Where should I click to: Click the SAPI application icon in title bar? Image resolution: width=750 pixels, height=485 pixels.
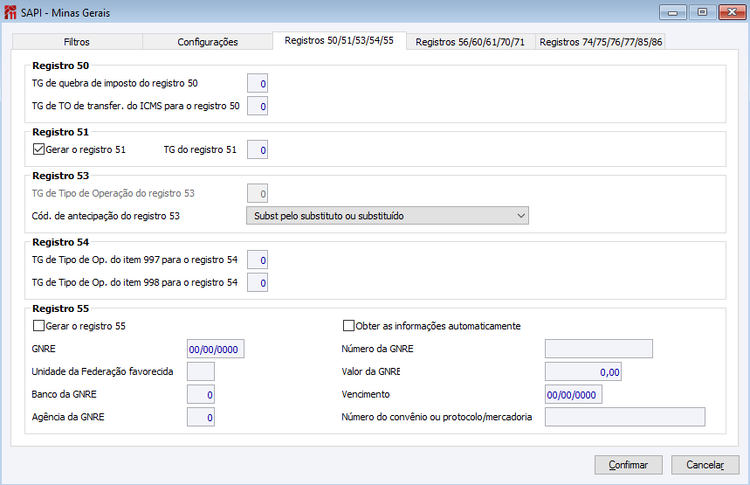tap(10, 12)
